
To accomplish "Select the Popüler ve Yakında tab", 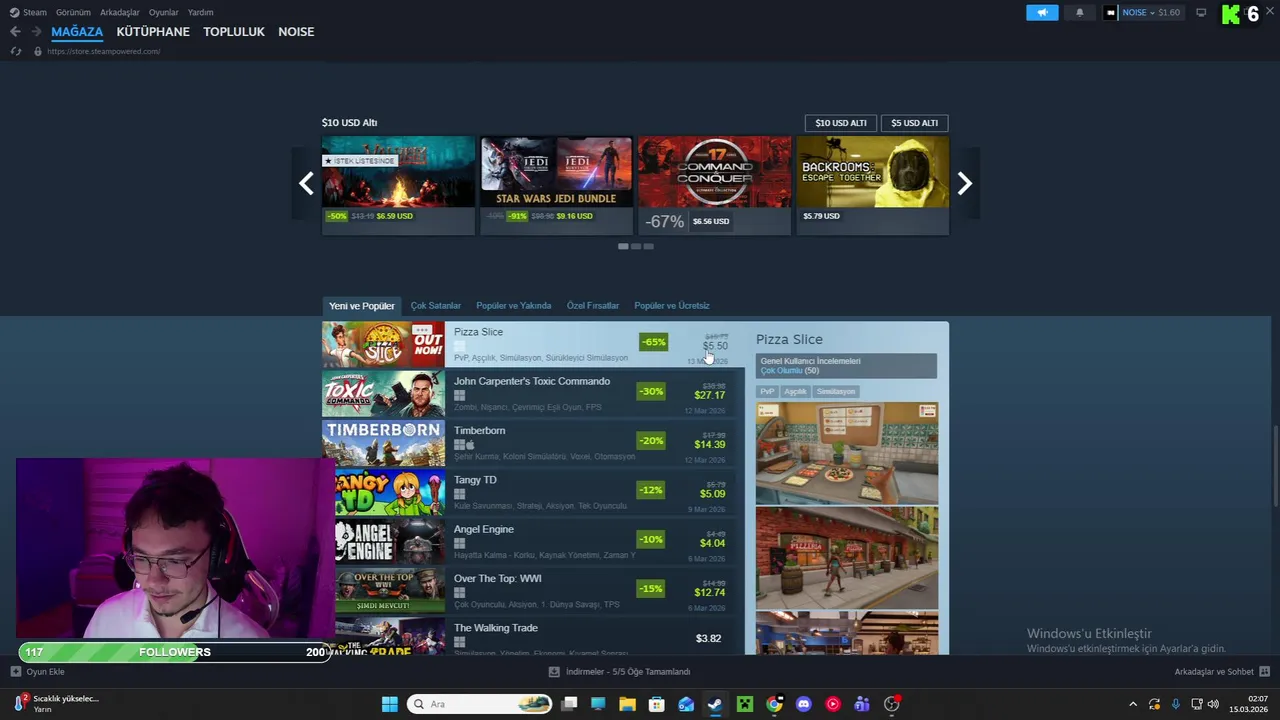I will coord(514,306).
